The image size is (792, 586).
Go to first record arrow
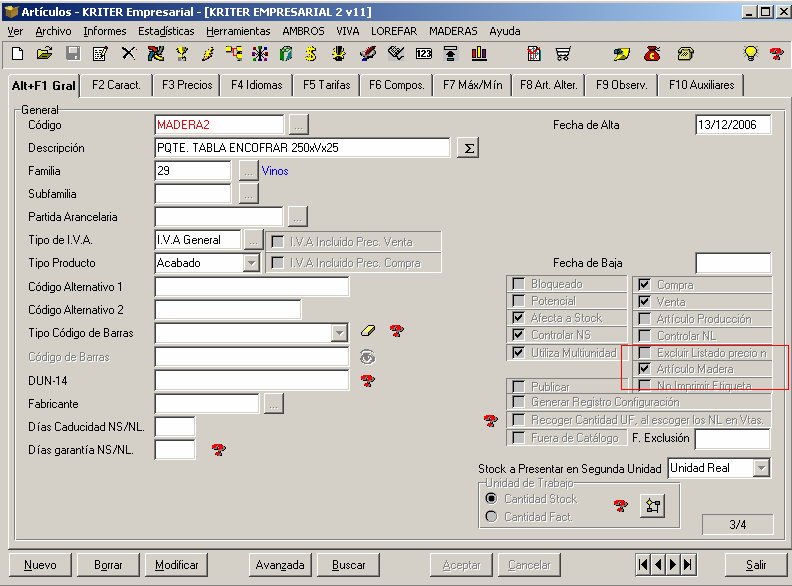pyautogui.click(x=643, y=564)
